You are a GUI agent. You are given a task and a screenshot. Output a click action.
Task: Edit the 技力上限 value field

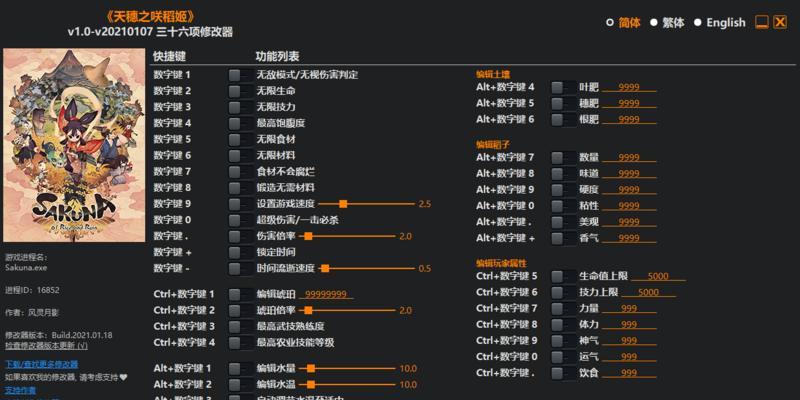(x=648, y=292)
